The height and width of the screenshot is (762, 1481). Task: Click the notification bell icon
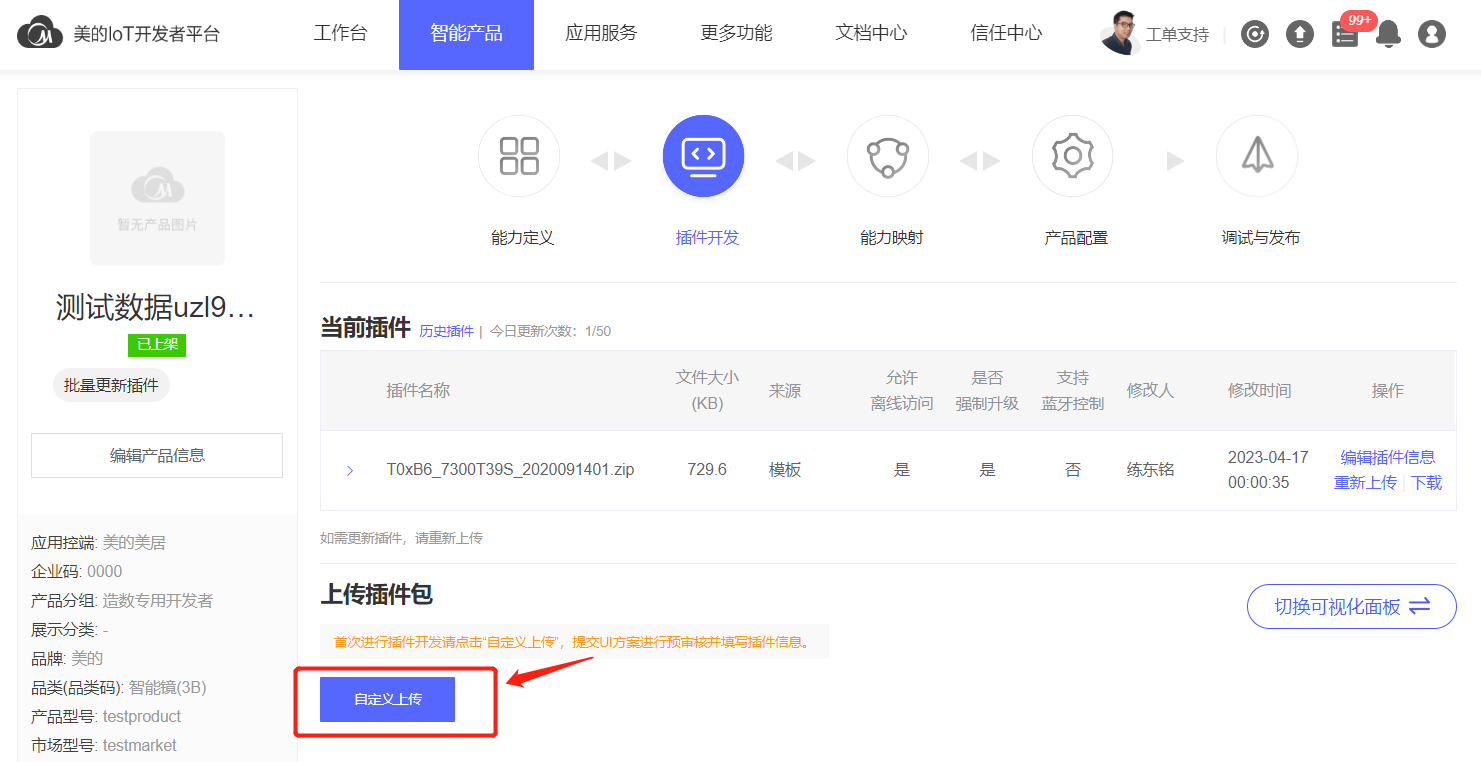pos(1388,35)
